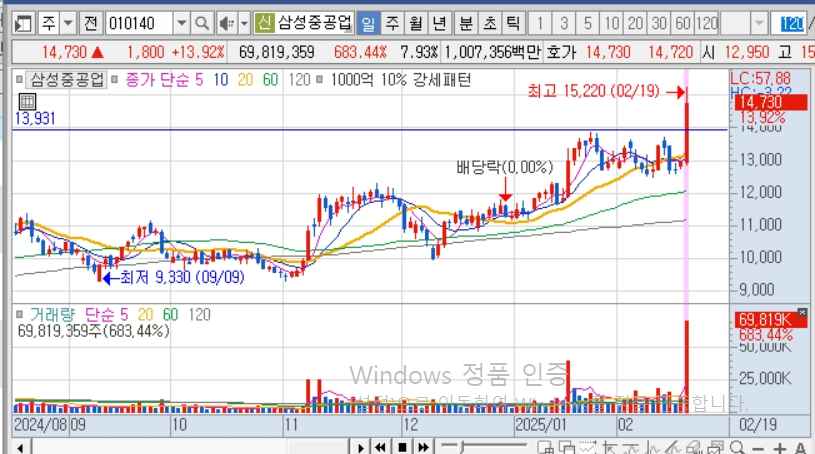Viewport: 815px width, 454px height.
Task: Click the stock code input 010140
Action: [x=139, y=23]
